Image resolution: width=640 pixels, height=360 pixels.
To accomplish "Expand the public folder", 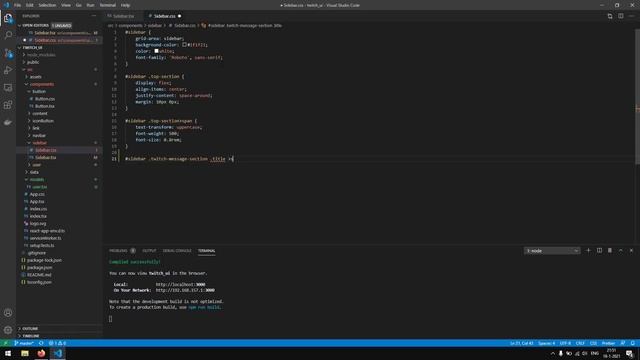I will coord(33,62).
